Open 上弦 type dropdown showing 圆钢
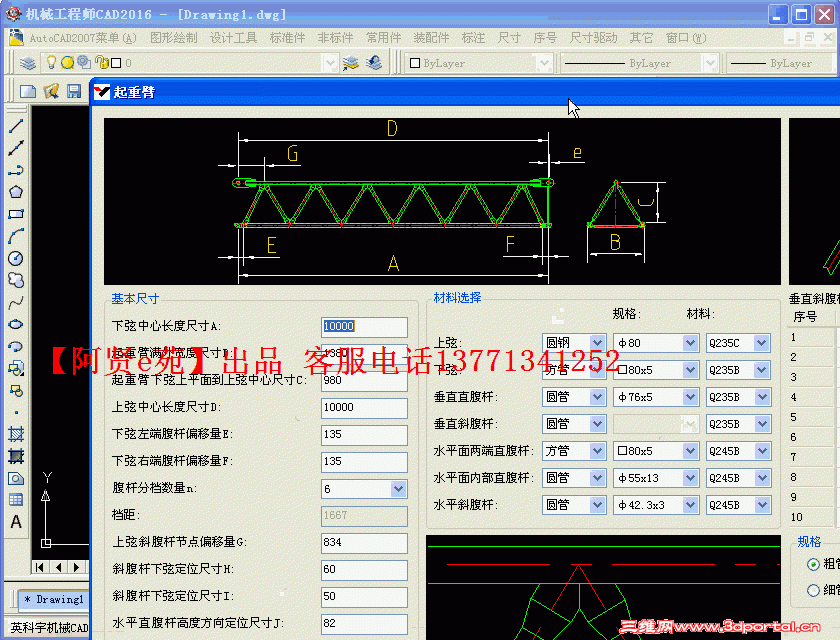840x640 pixels. (x=597, y=343)
